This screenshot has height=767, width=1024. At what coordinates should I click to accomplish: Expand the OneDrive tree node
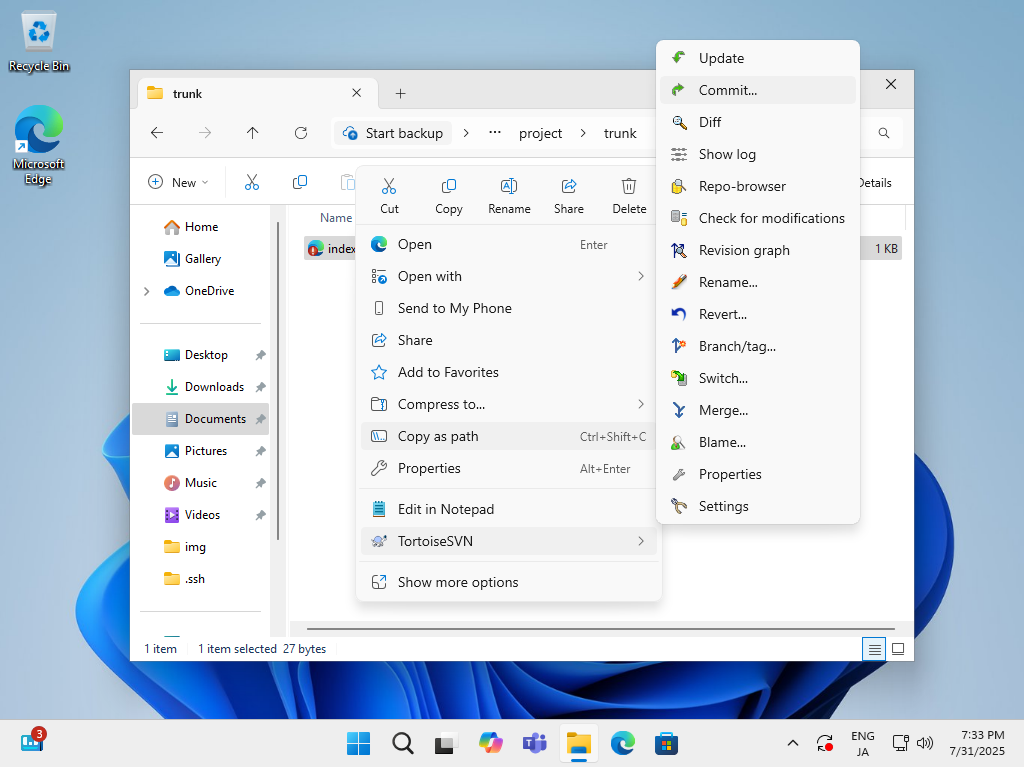(x=147, y=291)
